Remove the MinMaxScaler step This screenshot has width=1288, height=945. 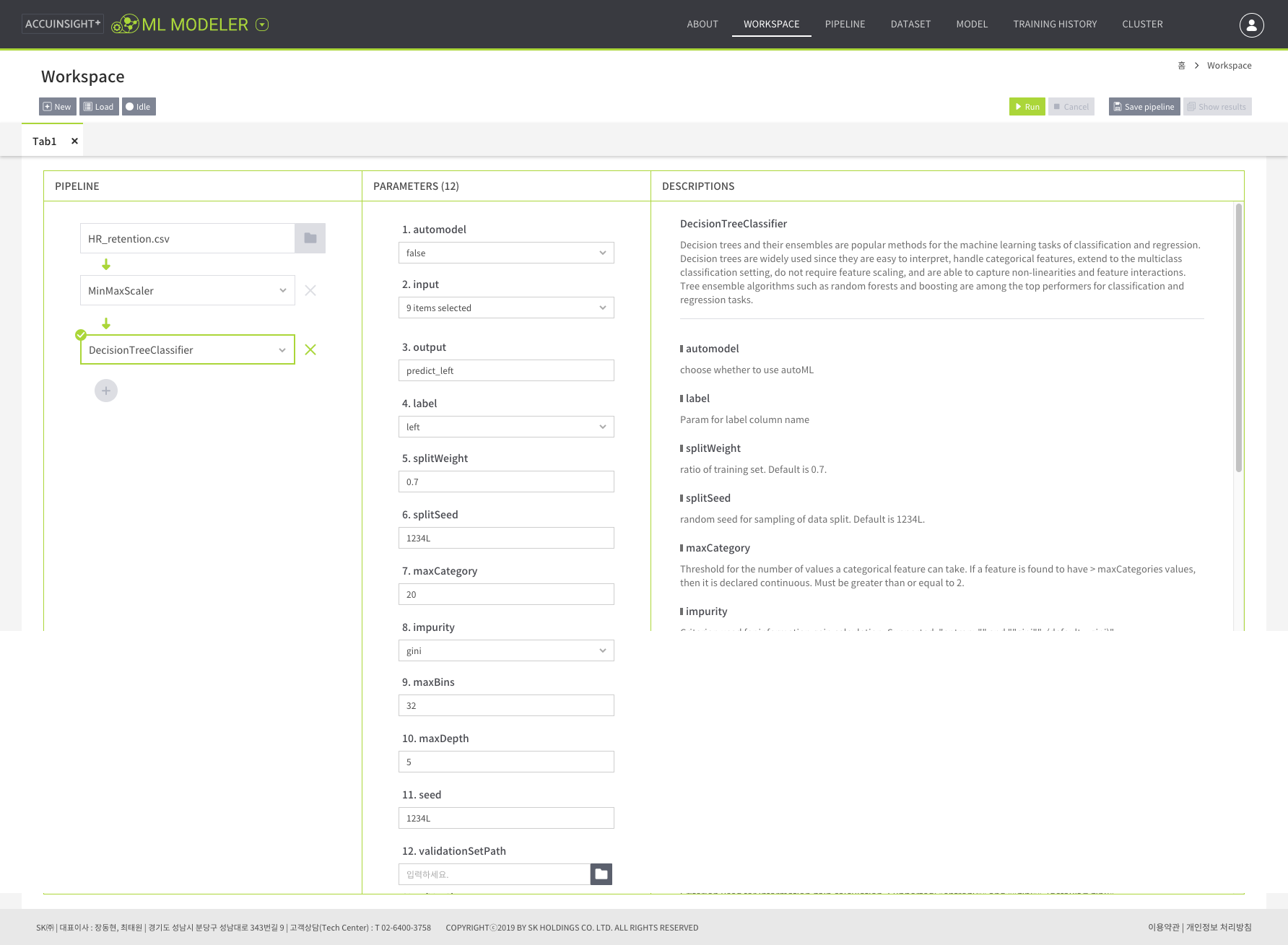pos(310,290)
